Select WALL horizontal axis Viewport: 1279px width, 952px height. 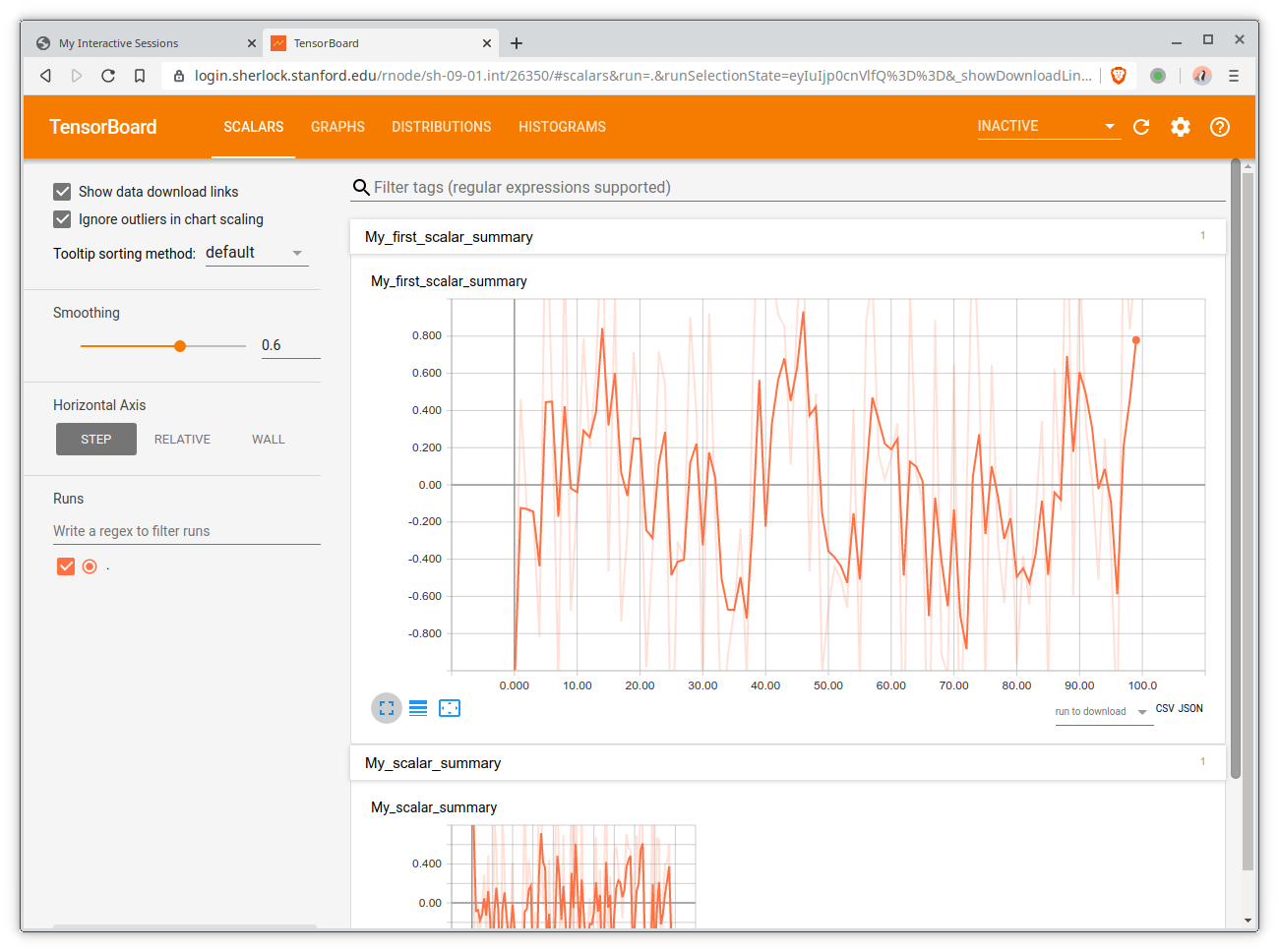pyautogui.click(x=268, y=440)
